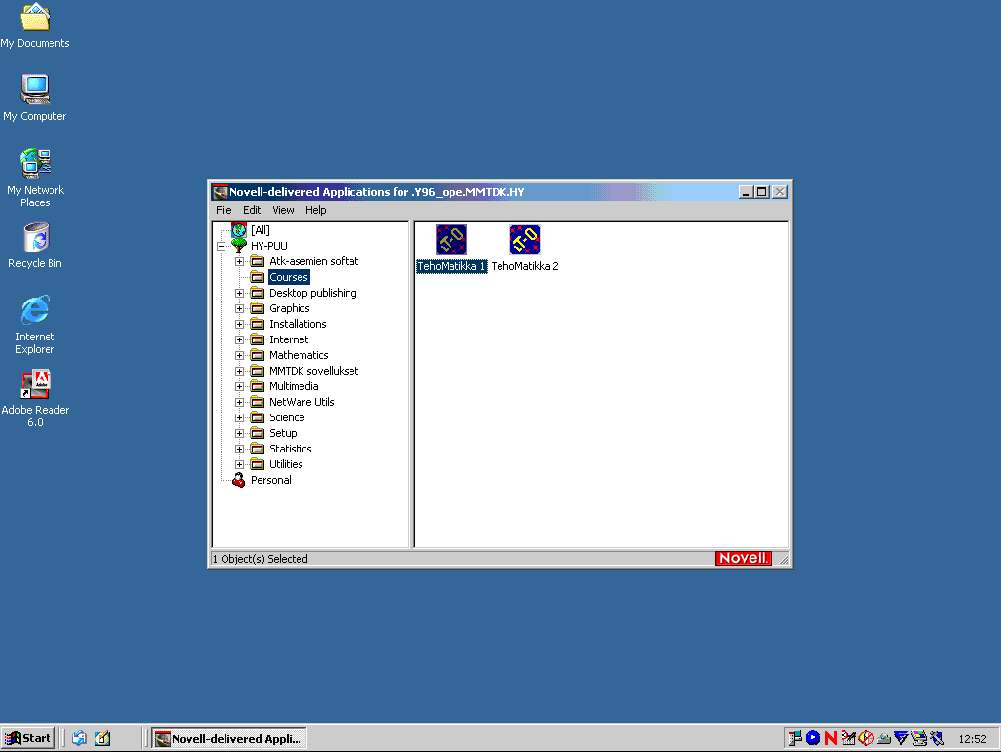1001x752 pixels.
Task: Expand the Multimedia folder
Action: click(x=239, y=386)
